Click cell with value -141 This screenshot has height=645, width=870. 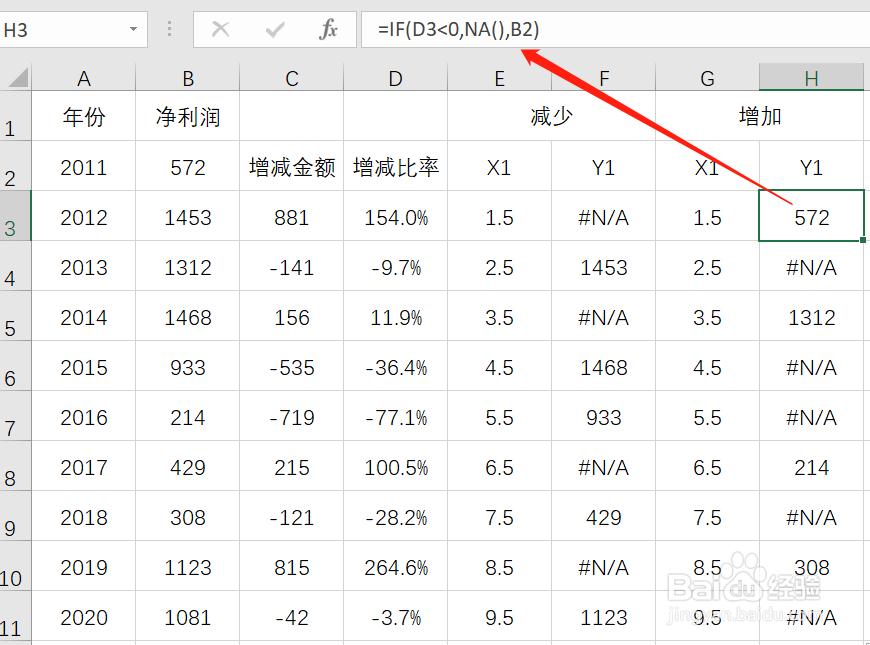(291, 267)
